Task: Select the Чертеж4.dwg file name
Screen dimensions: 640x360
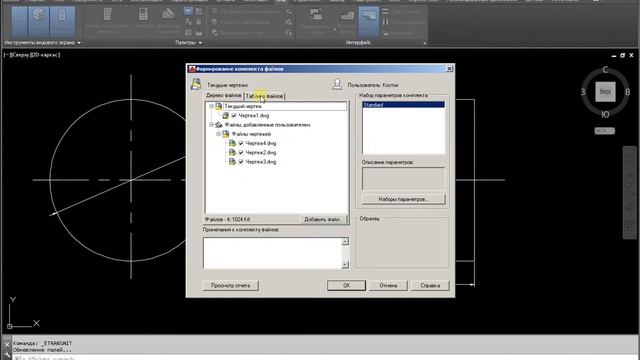Action: tap(261, 143)
